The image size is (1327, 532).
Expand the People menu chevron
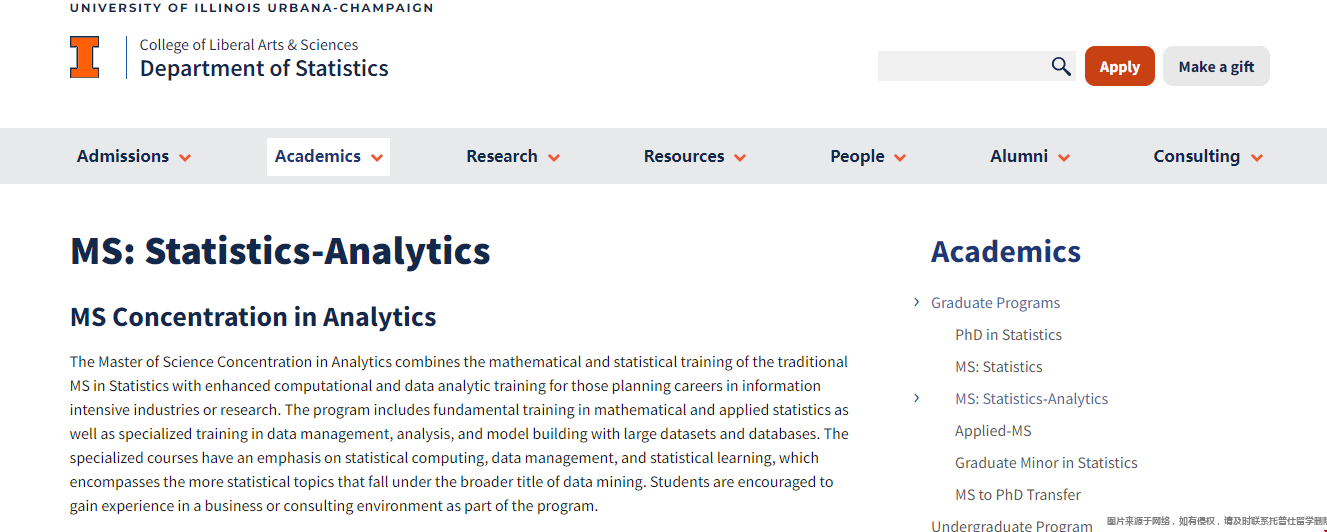click(x=900, y=158)
